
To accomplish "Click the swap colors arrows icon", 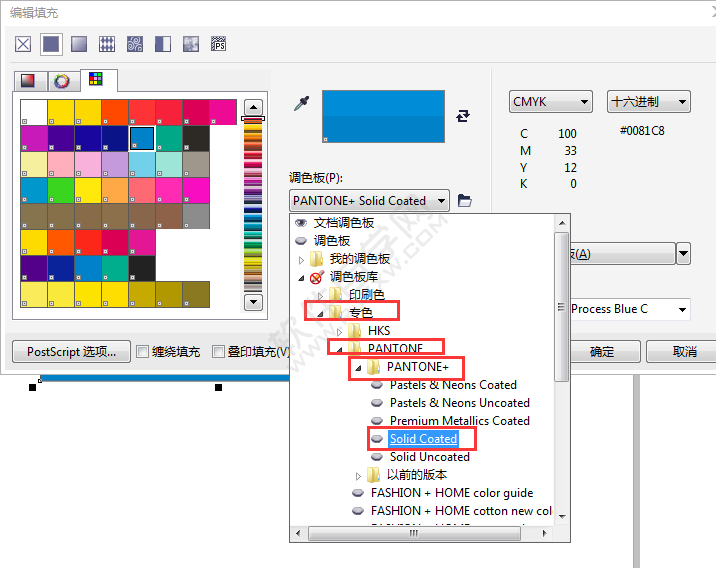I will pos(463,116).
